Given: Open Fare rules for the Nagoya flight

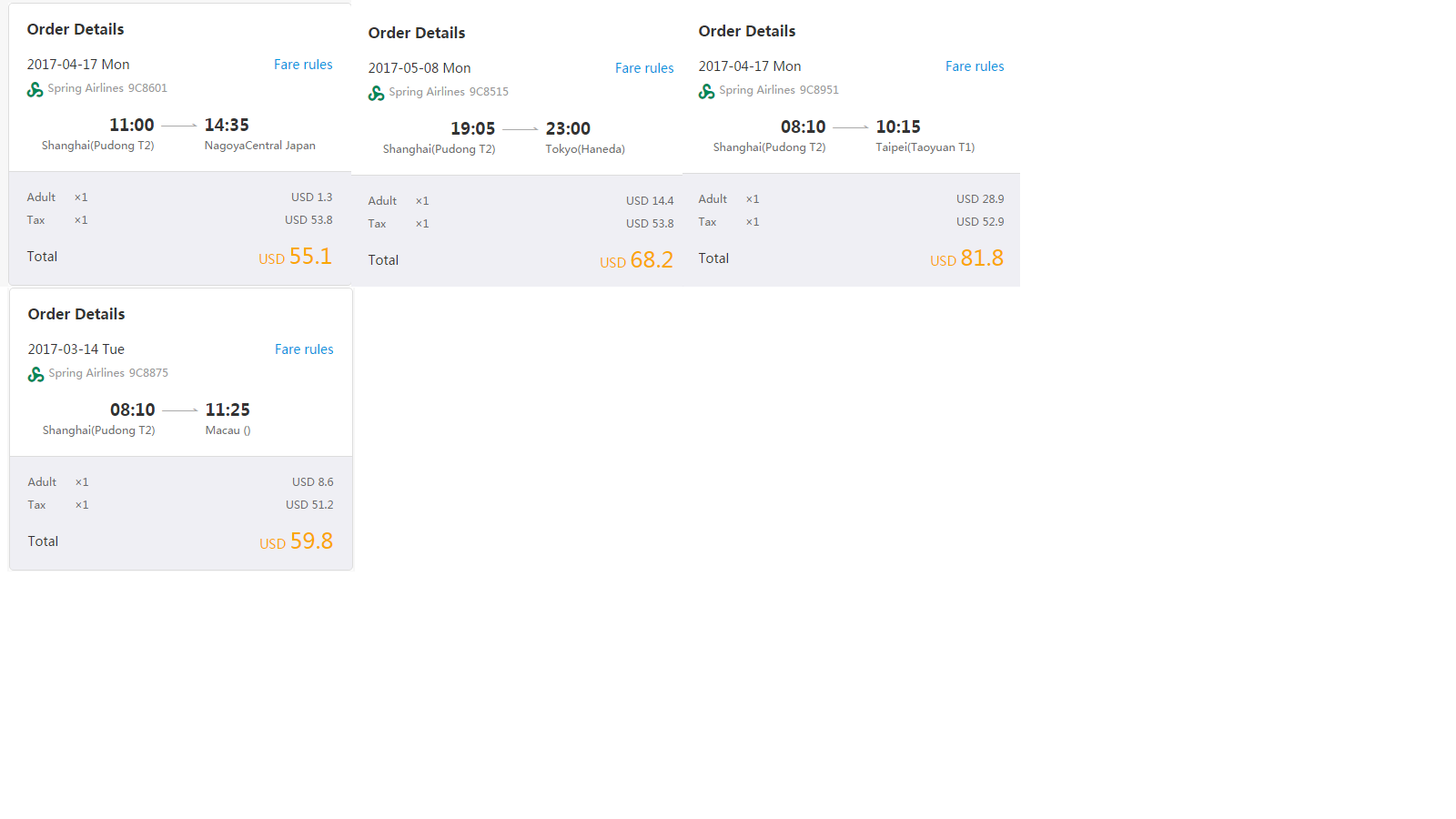Looking at the screenshot, I should pyautogui.click(x=303, y=65).
